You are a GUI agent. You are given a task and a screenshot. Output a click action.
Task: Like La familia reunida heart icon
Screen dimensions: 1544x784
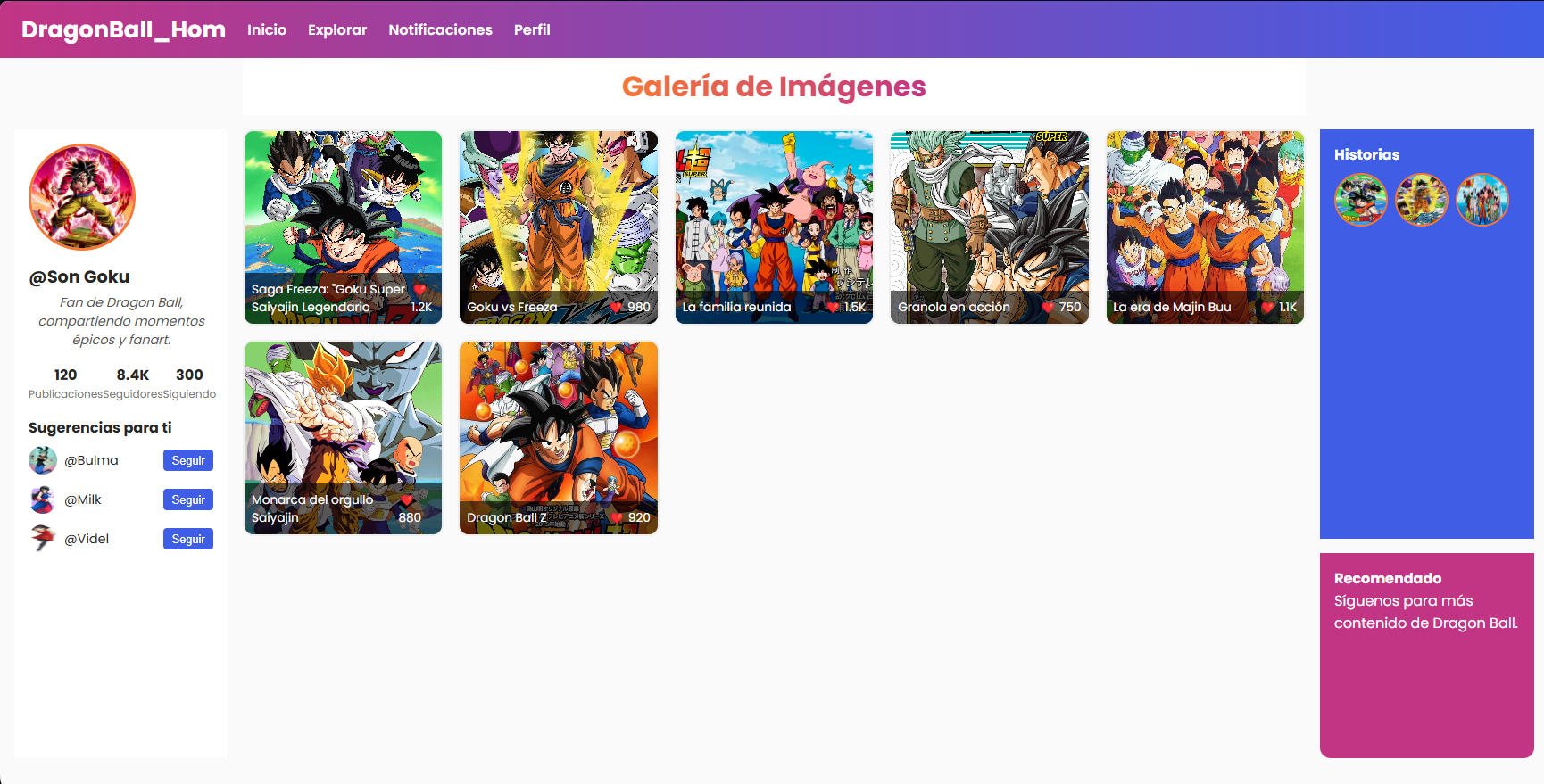[833, 307]
